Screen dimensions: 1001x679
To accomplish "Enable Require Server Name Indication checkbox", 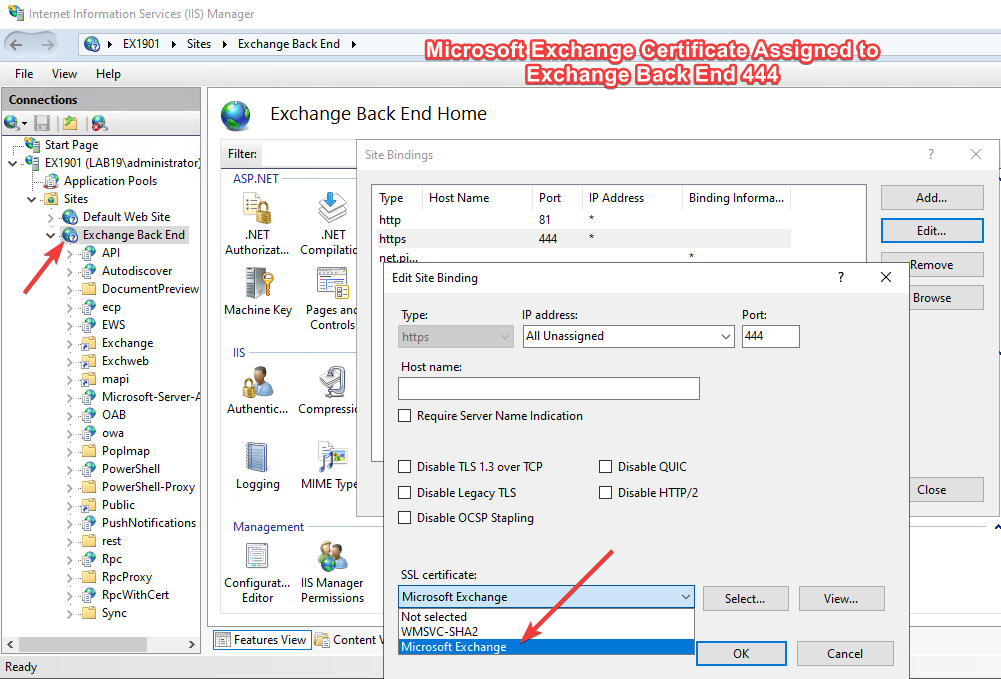I will click(x=404, y=416).
